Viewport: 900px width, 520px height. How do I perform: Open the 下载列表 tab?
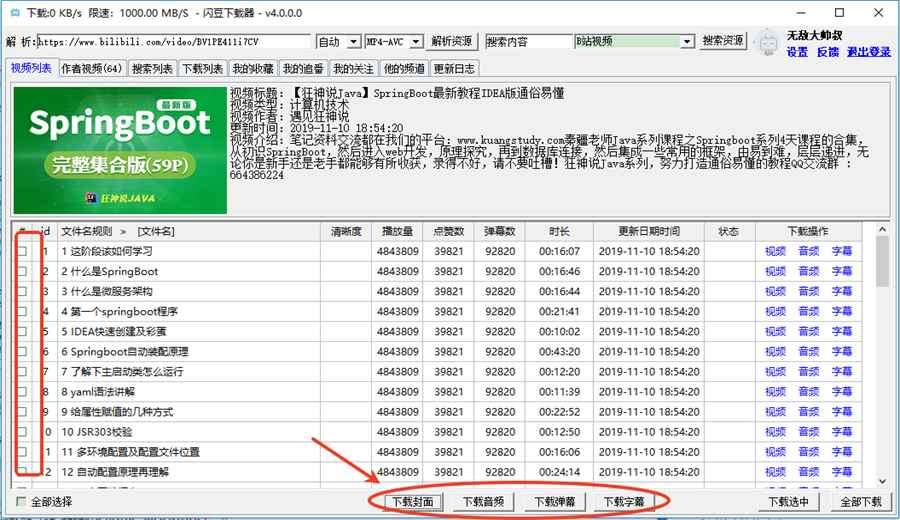point(203,69)
